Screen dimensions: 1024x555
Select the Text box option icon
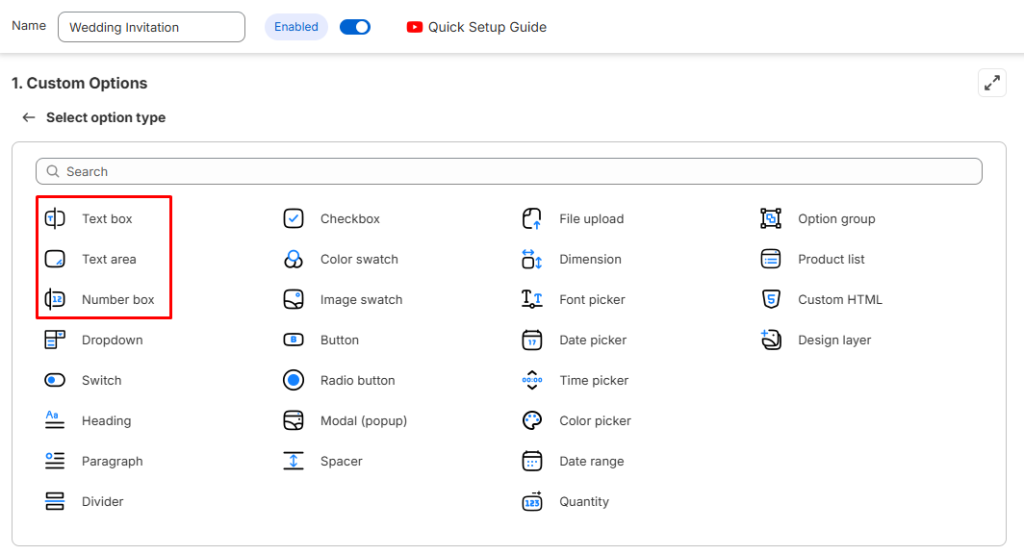(x=55, y=219)
